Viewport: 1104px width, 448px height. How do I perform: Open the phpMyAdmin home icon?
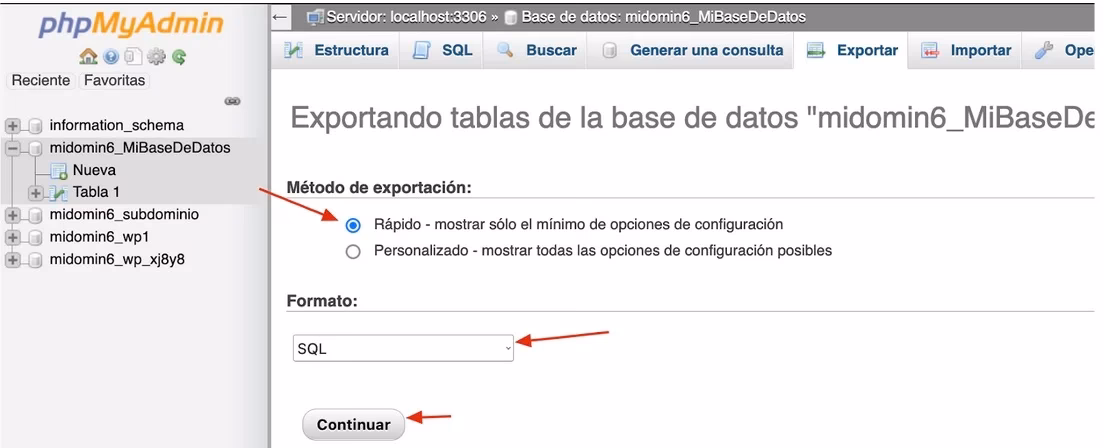88,56
